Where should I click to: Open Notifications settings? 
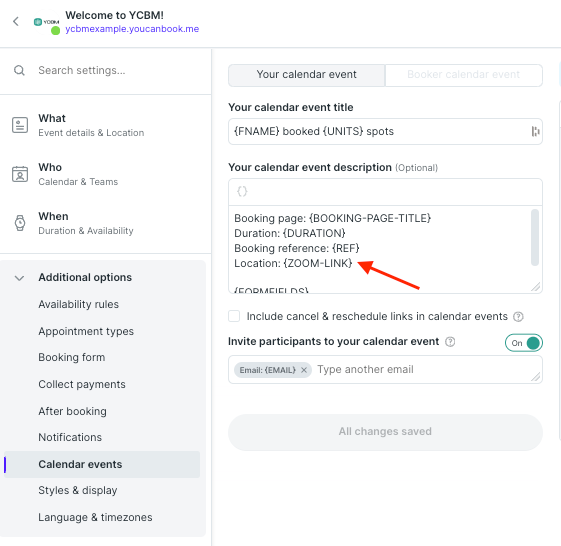pyautogui.click(x=70, y=437)
